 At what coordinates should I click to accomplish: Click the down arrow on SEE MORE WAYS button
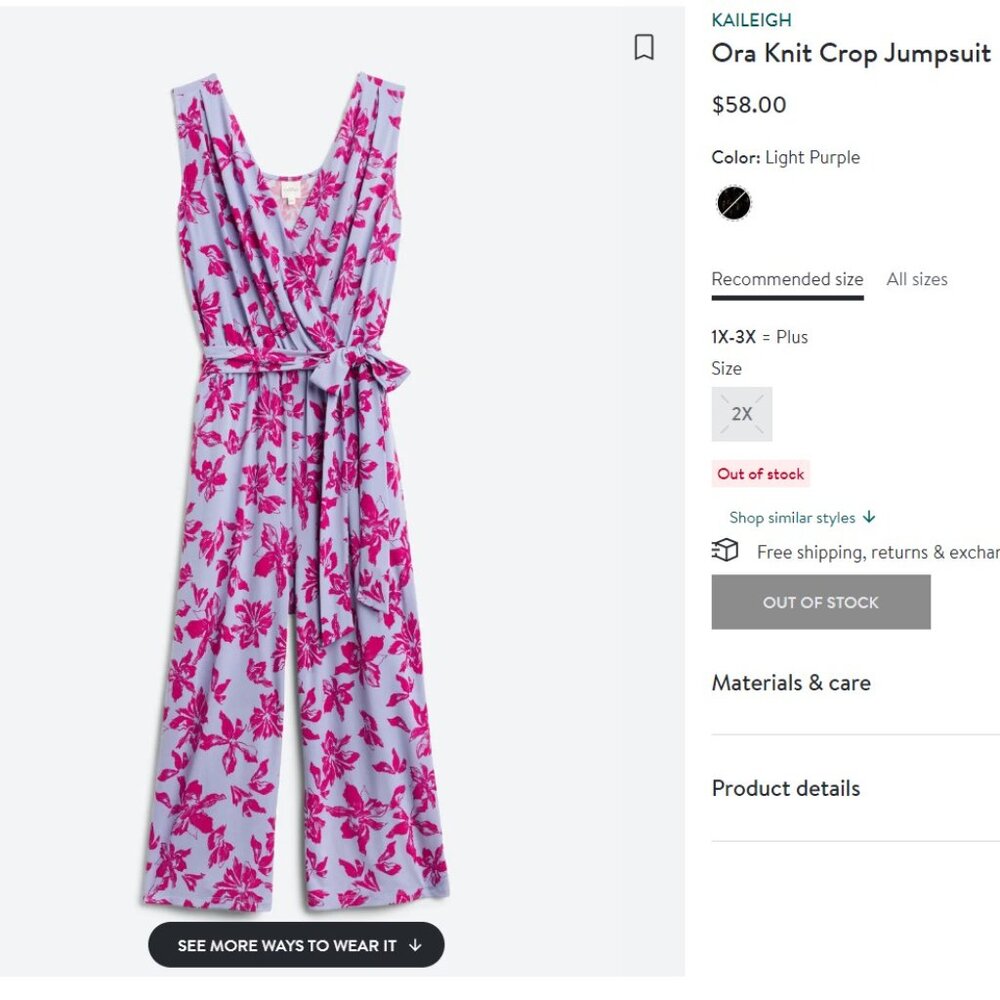pyautogui.click(x=417, y=944)
